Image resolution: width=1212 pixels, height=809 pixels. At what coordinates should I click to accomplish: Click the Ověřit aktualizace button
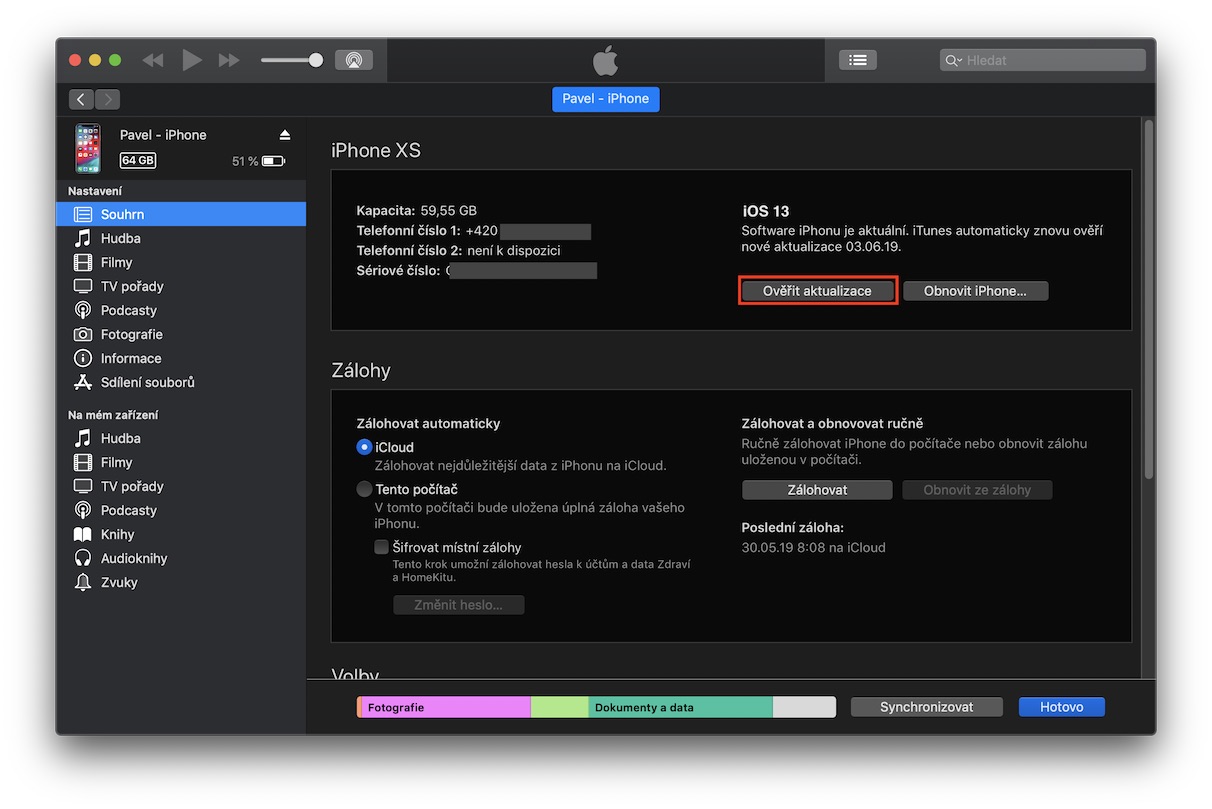[817, 291]
